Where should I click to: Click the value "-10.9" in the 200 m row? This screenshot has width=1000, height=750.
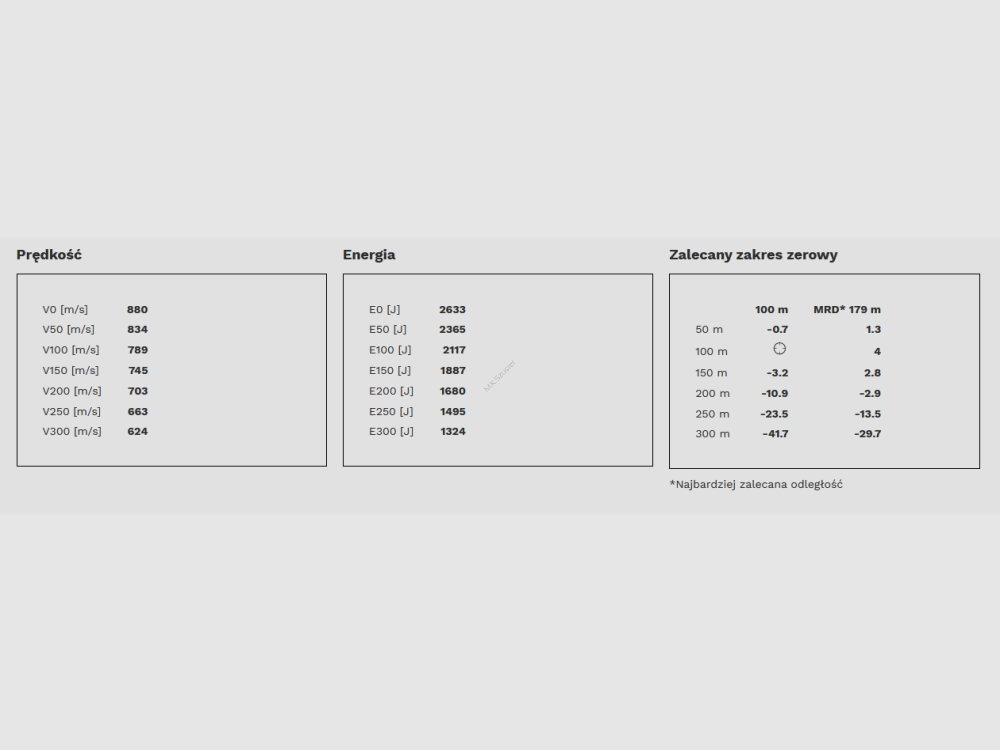click(775, 394)
